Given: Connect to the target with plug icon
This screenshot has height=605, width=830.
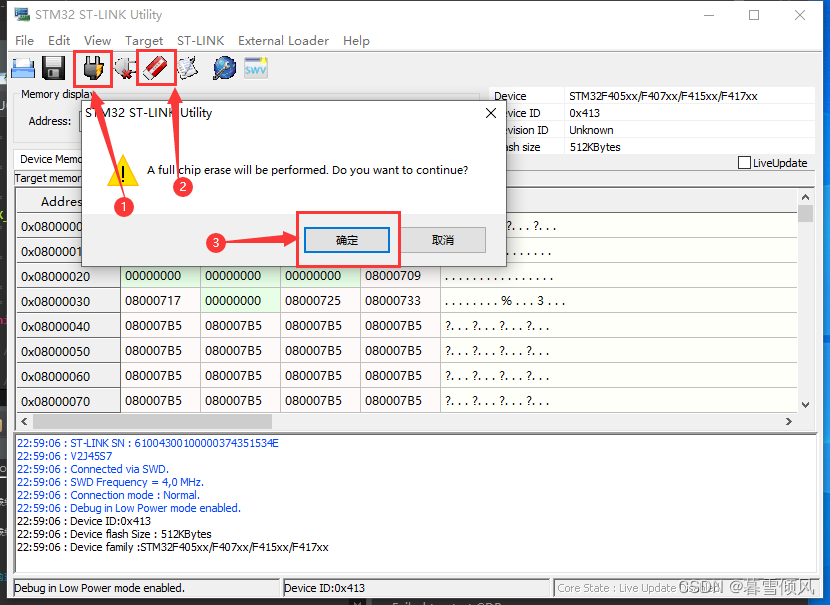Looking at the screenshot, I should point(93,68).
